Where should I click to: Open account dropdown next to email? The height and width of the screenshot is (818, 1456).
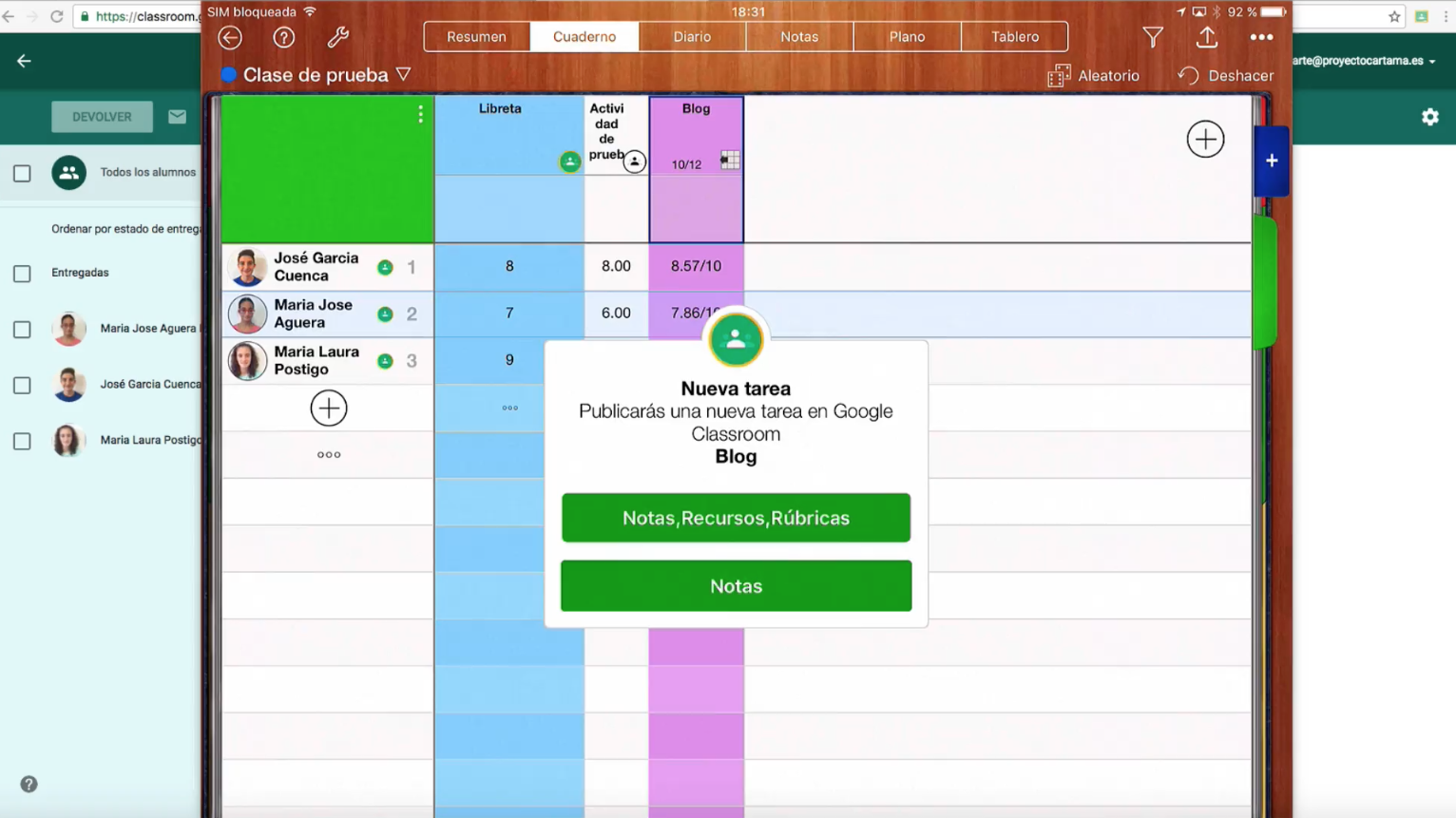click(1432, 62)
